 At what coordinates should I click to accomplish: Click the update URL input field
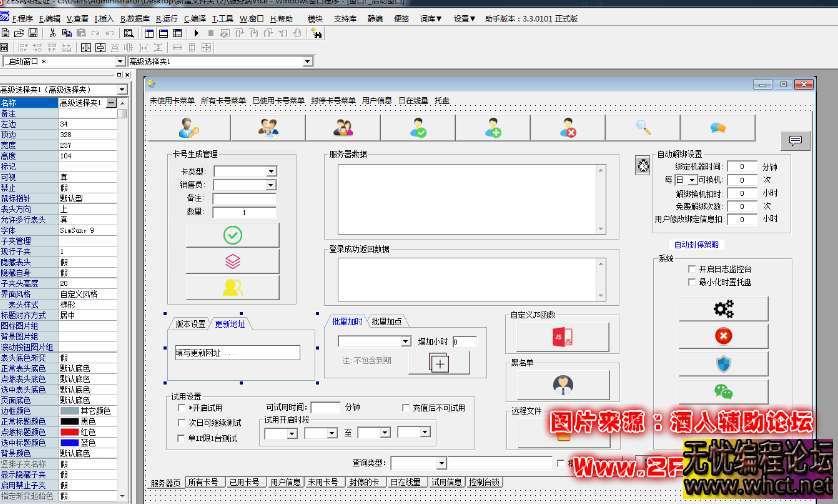[244, 352]
